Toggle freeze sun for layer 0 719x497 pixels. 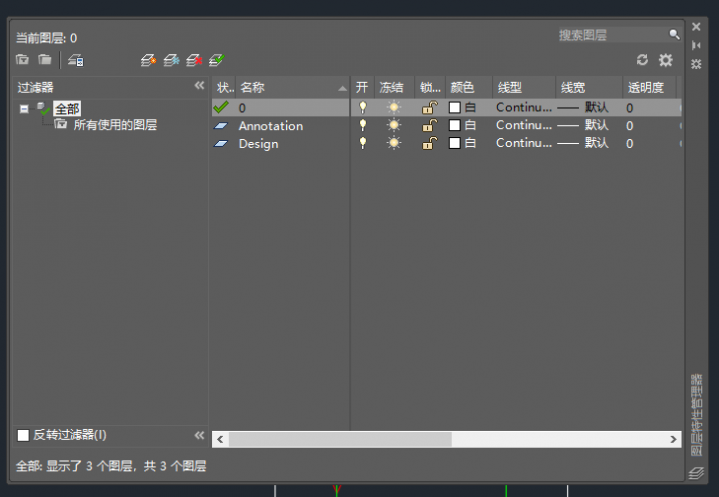(x=394, y=107)
